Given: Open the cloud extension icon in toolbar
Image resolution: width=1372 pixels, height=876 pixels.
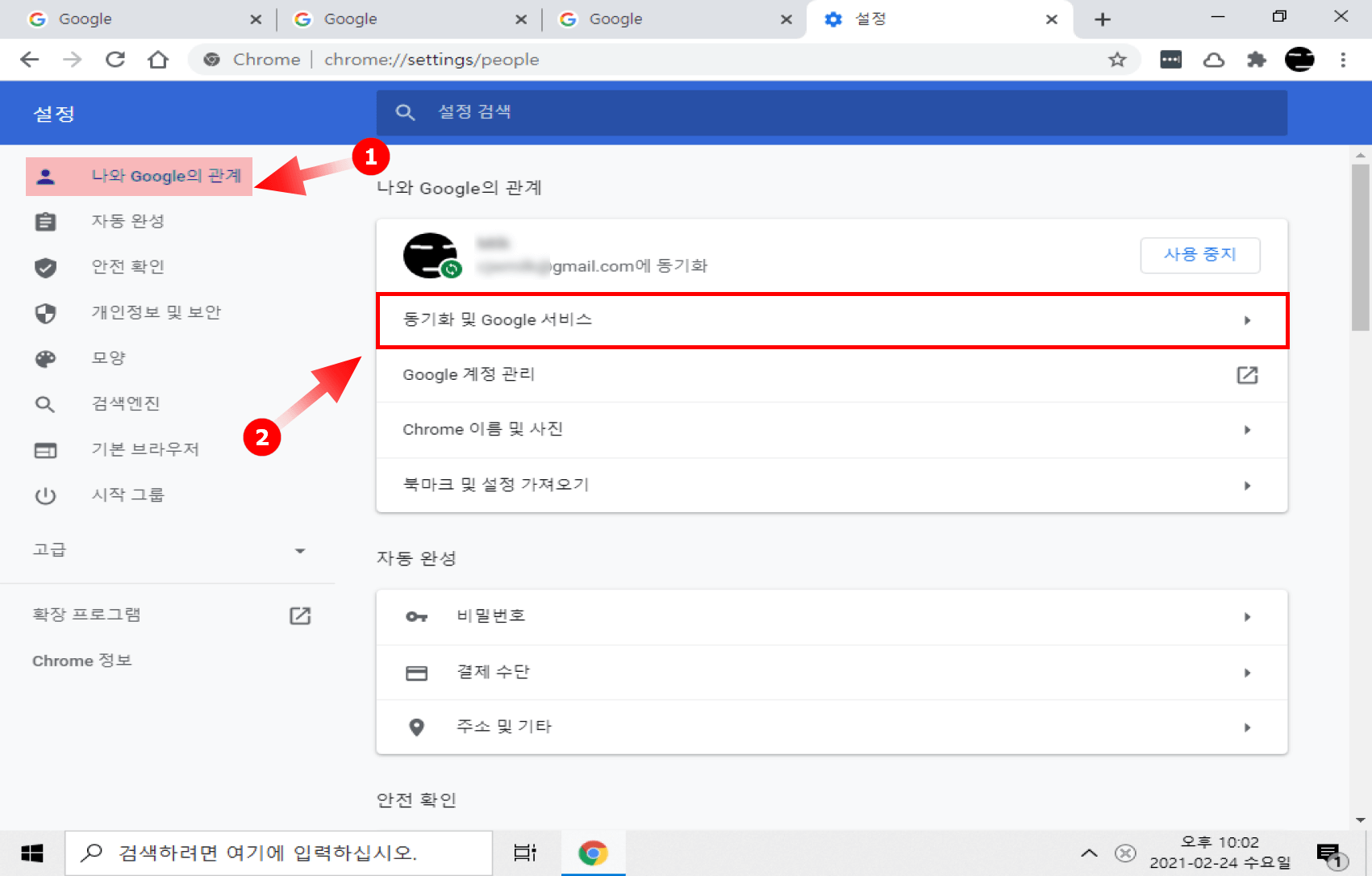Looking at the screenshot, I should pos(1214,60).
